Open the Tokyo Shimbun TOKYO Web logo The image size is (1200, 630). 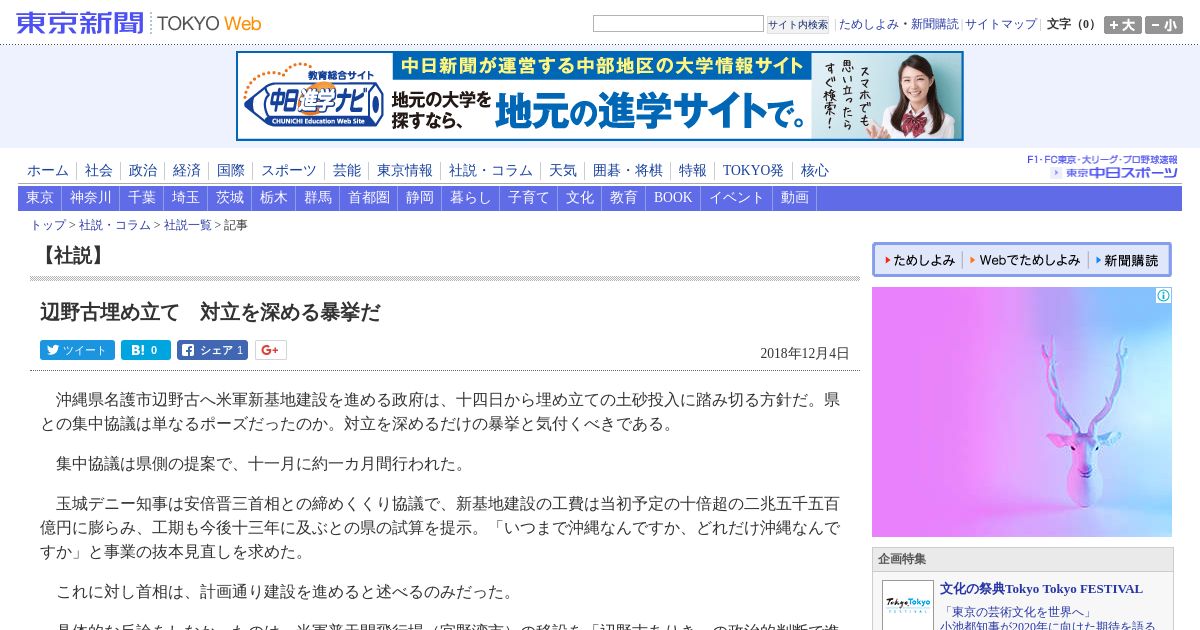click(x=139, y=23)
